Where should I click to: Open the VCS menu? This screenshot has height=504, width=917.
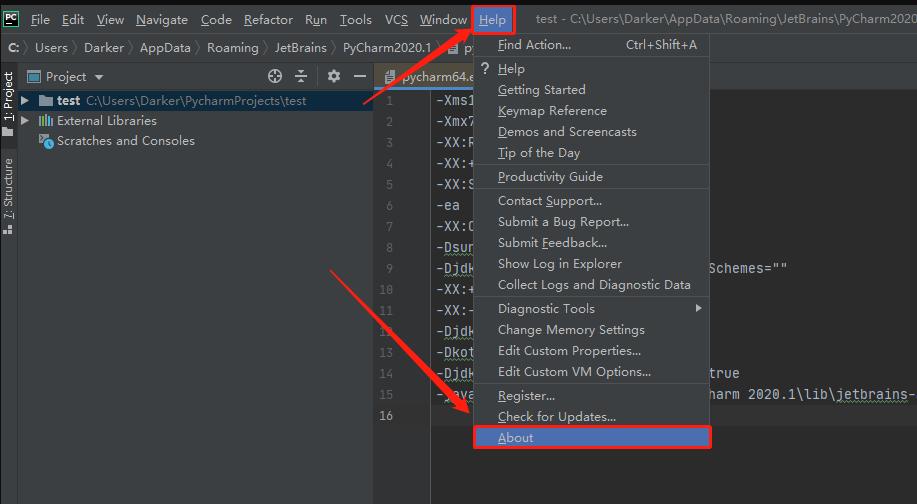(x=396, y=20)
